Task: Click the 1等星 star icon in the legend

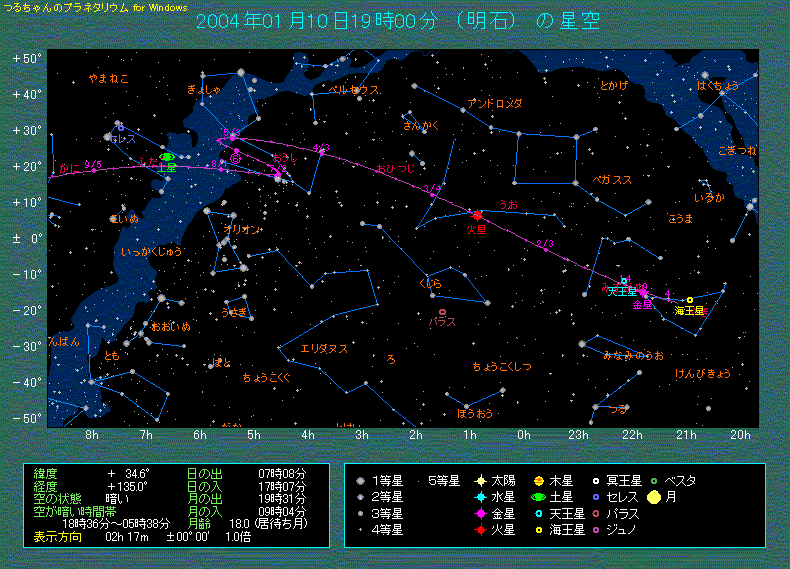Action: click(x=360, y=481)
